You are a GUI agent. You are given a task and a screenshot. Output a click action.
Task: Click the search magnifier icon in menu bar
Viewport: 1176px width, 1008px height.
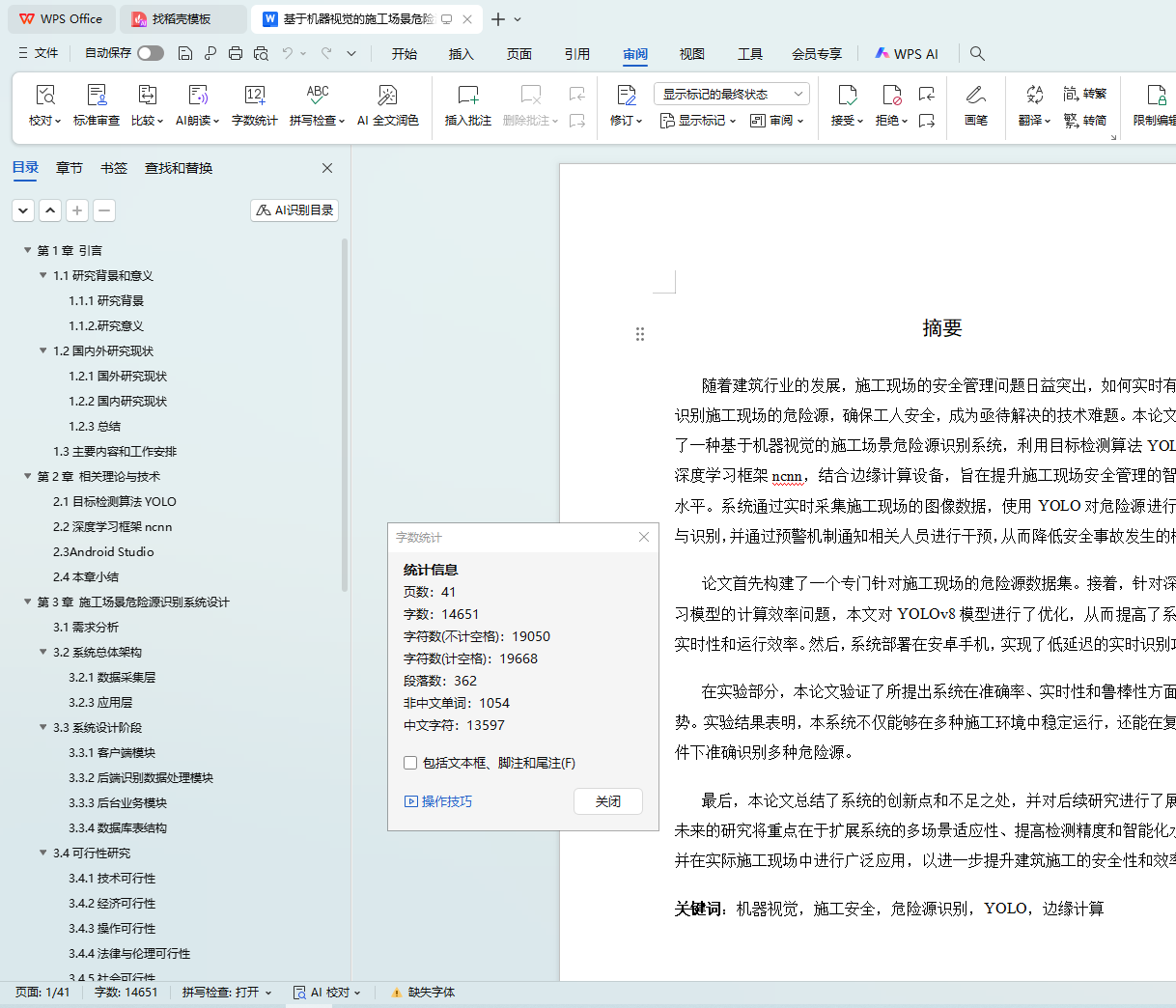pyautogui.click(x=977, y=54)
